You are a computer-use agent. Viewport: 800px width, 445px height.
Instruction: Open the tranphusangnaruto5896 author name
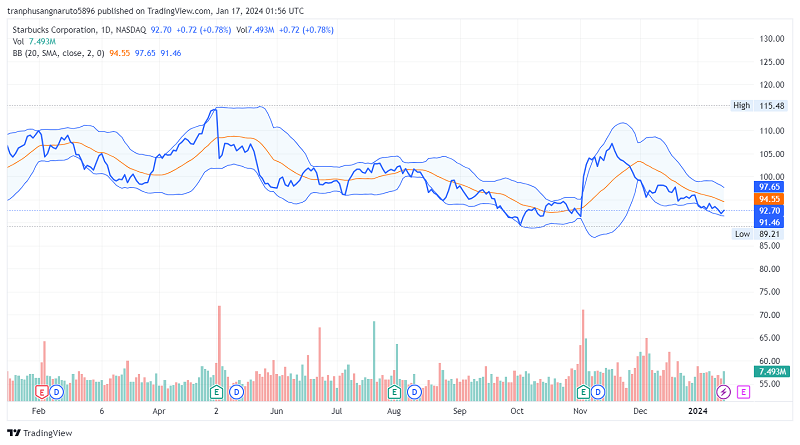(x=52, y=9)
